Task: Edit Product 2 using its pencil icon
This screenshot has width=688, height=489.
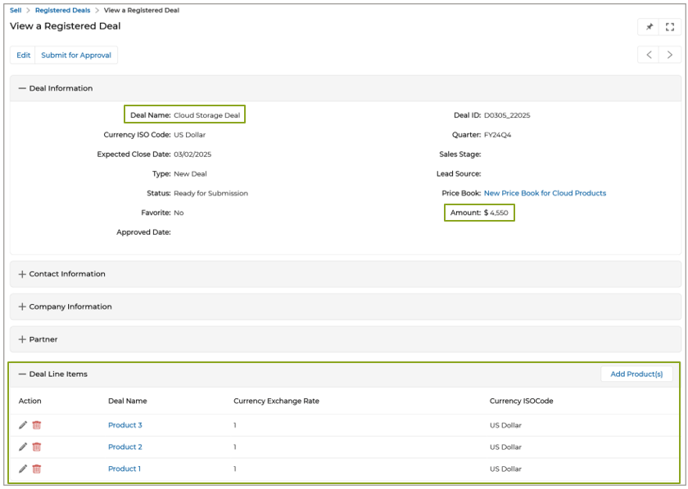Action: 23,447
